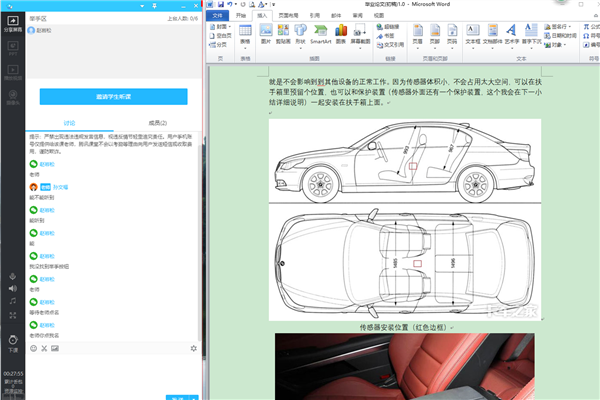The width and height of the screenshot is (600, 400).
Task: Click the Undo icon in Word quick access
Action: click(230, 4)
